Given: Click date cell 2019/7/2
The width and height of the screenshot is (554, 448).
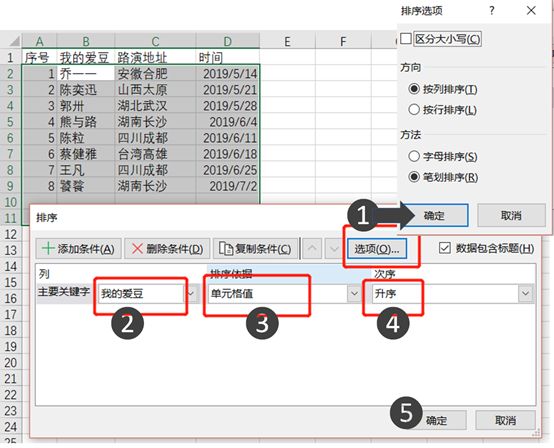Looking at the screenshot, I should [228, 186].
